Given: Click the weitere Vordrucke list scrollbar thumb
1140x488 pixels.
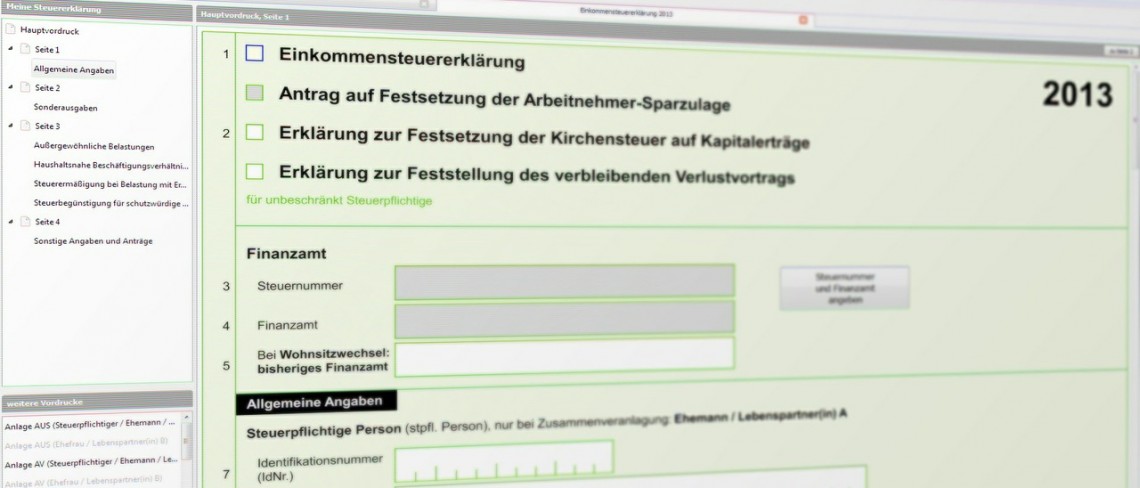Looking at the screenshot, I should tap(187, 441).
